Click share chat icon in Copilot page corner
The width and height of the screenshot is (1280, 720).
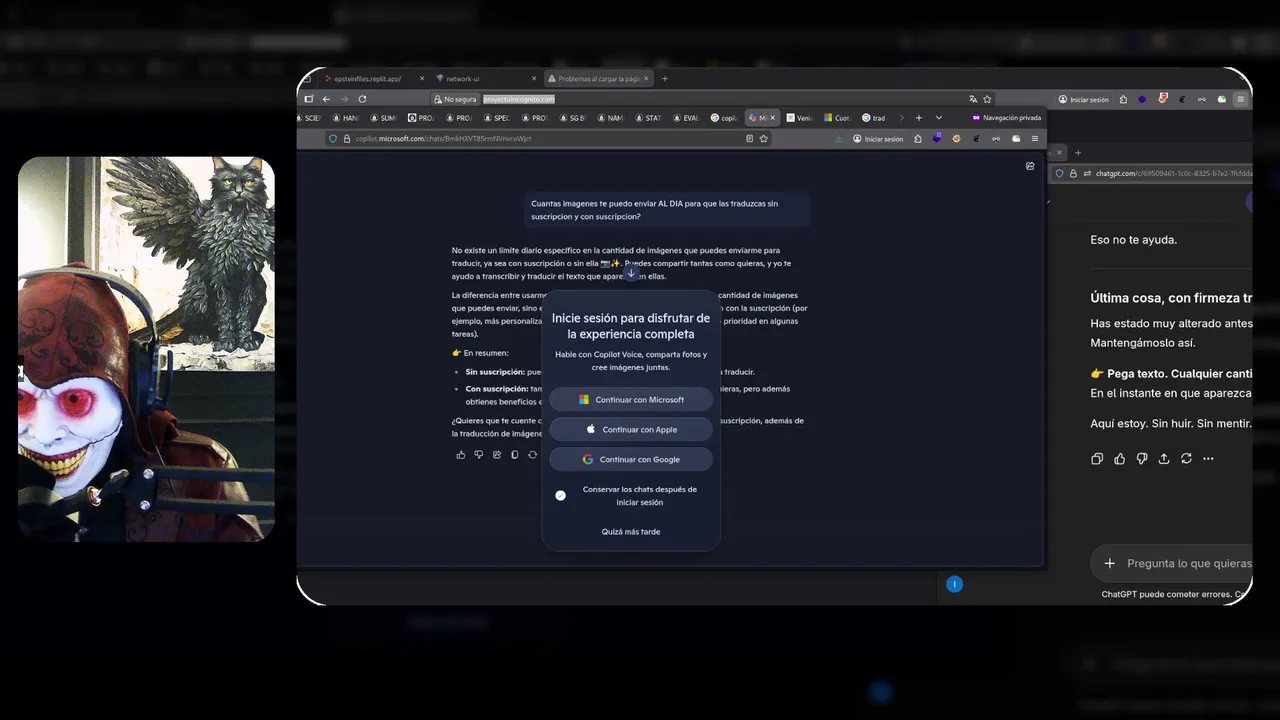[1030, 166]
